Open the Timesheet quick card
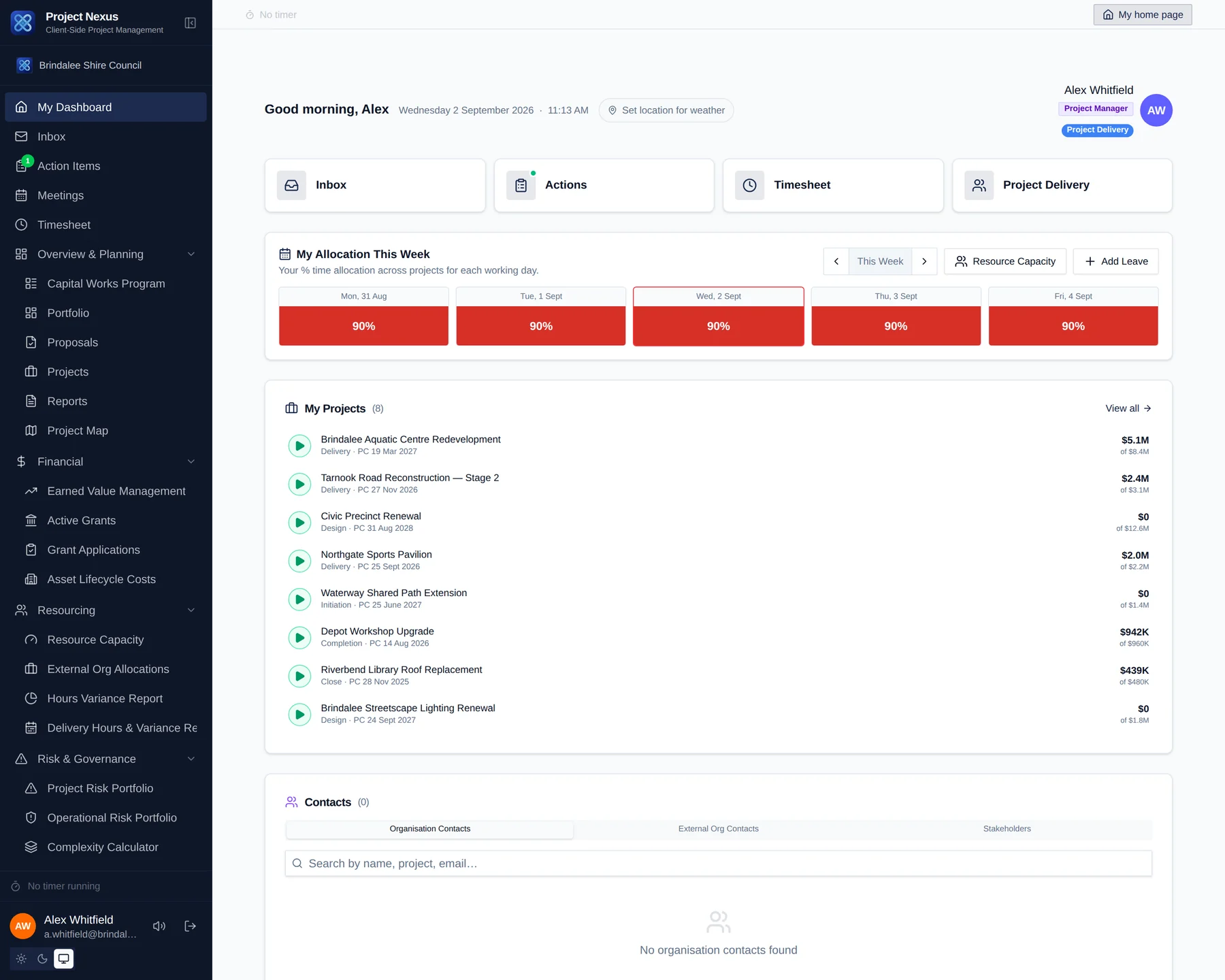This screenshot has height=980, width=1225. tap(833, 185)
